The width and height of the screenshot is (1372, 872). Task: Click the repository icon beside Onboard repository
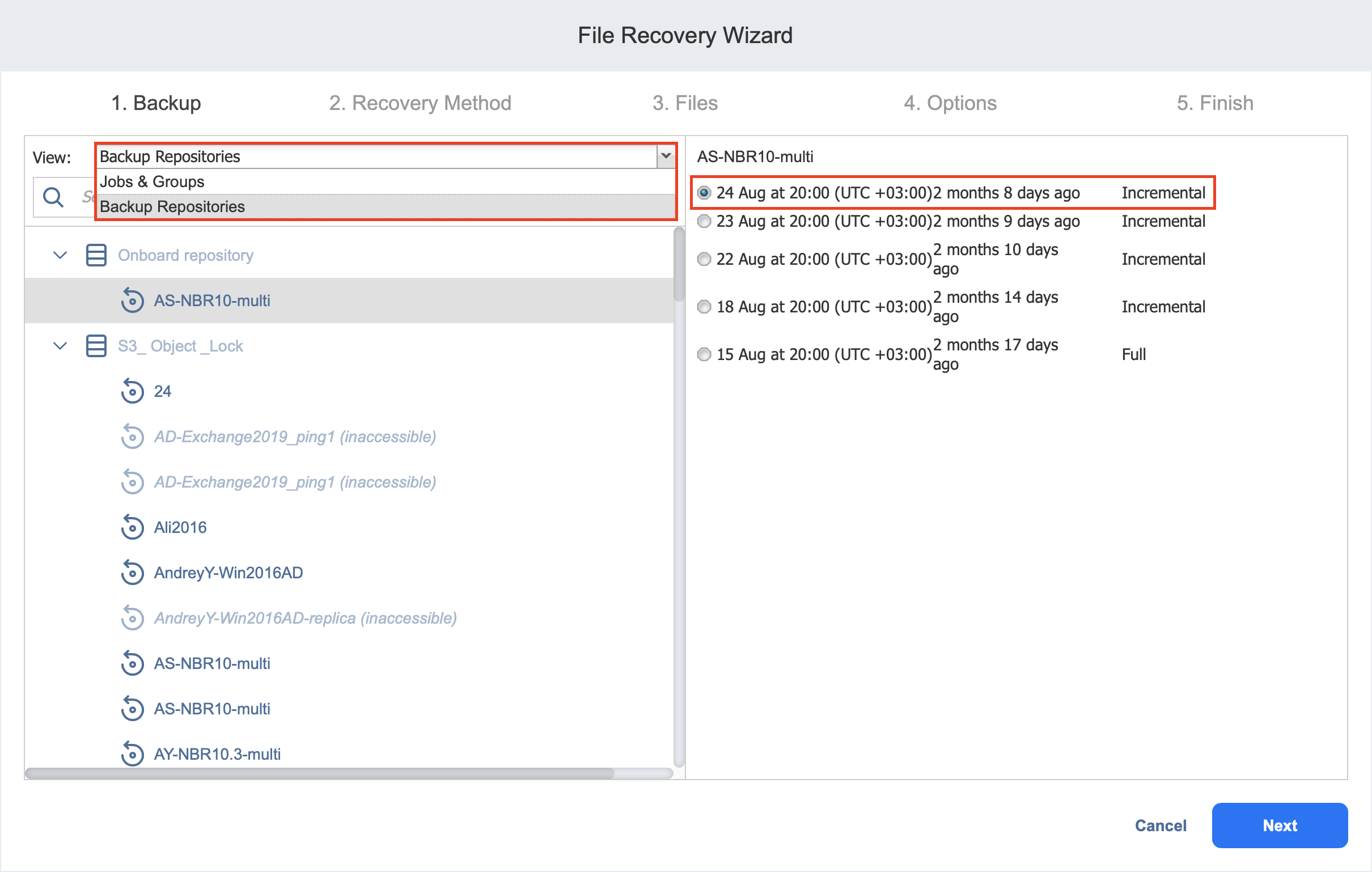click(x=95, y=255)
